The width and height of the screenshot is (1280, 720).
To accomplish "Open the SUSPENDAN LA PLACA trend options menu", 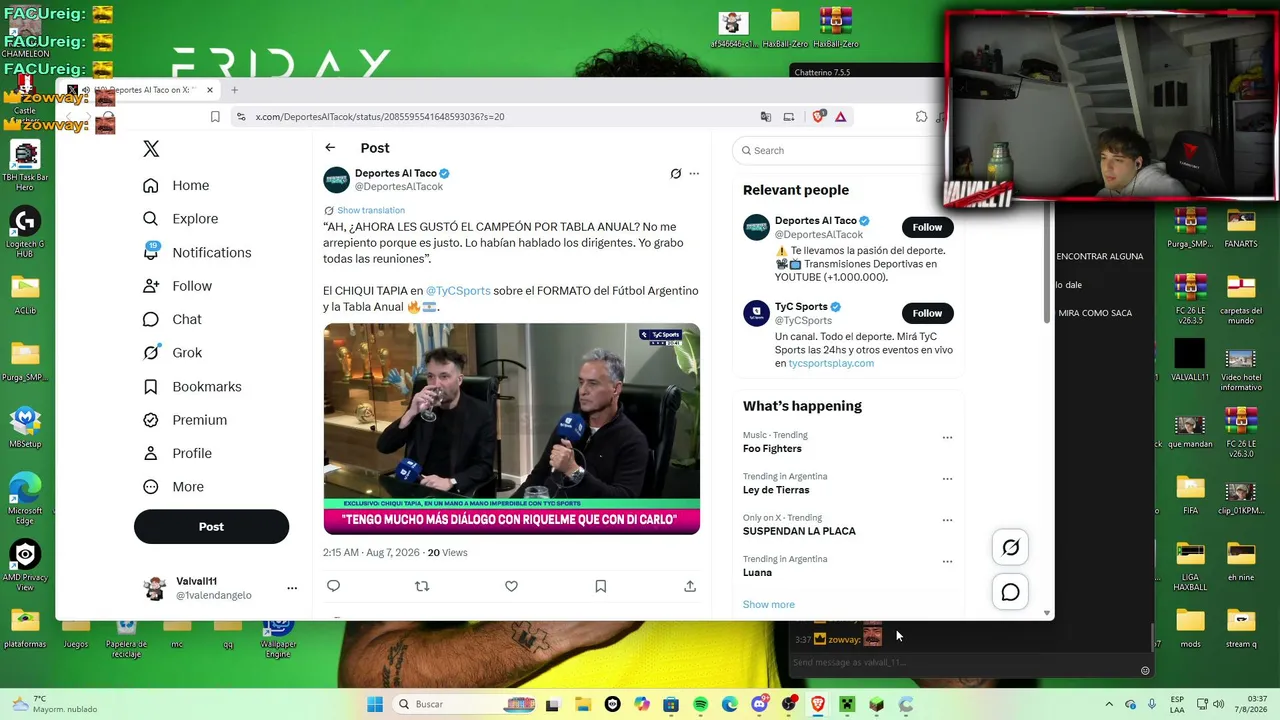I will tap(947, 520).
